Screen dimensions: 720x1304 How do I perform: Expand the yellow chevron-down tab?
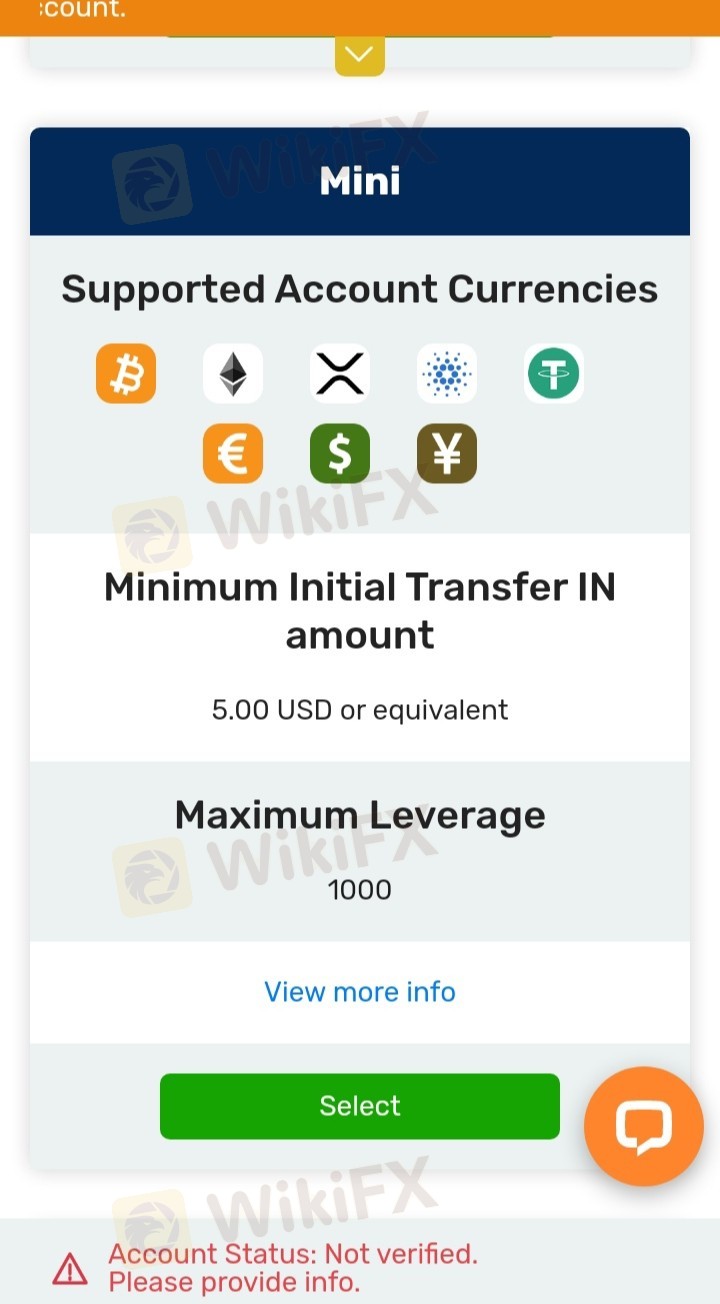click(359, 54)
